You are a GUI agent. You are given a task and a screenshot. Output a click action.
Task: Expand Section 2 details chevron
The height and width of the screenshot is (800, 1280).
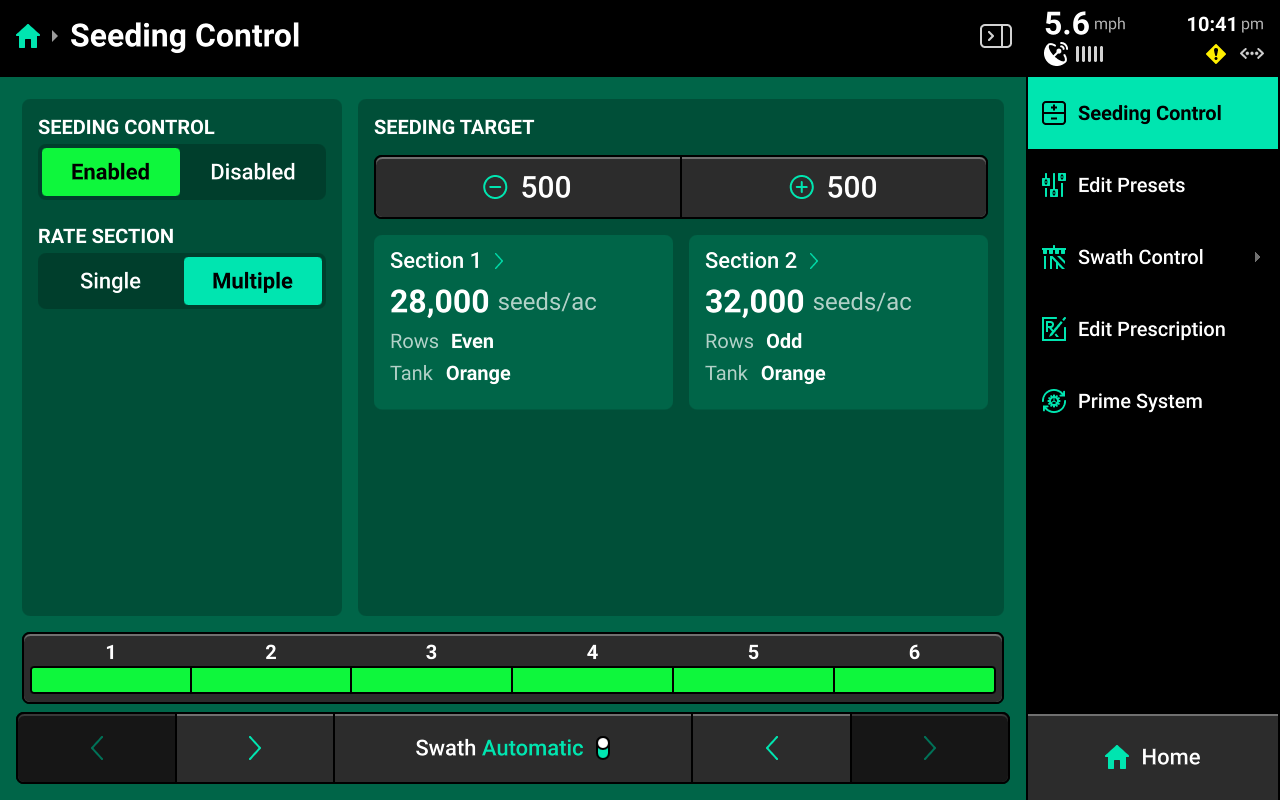coord(814,261)
